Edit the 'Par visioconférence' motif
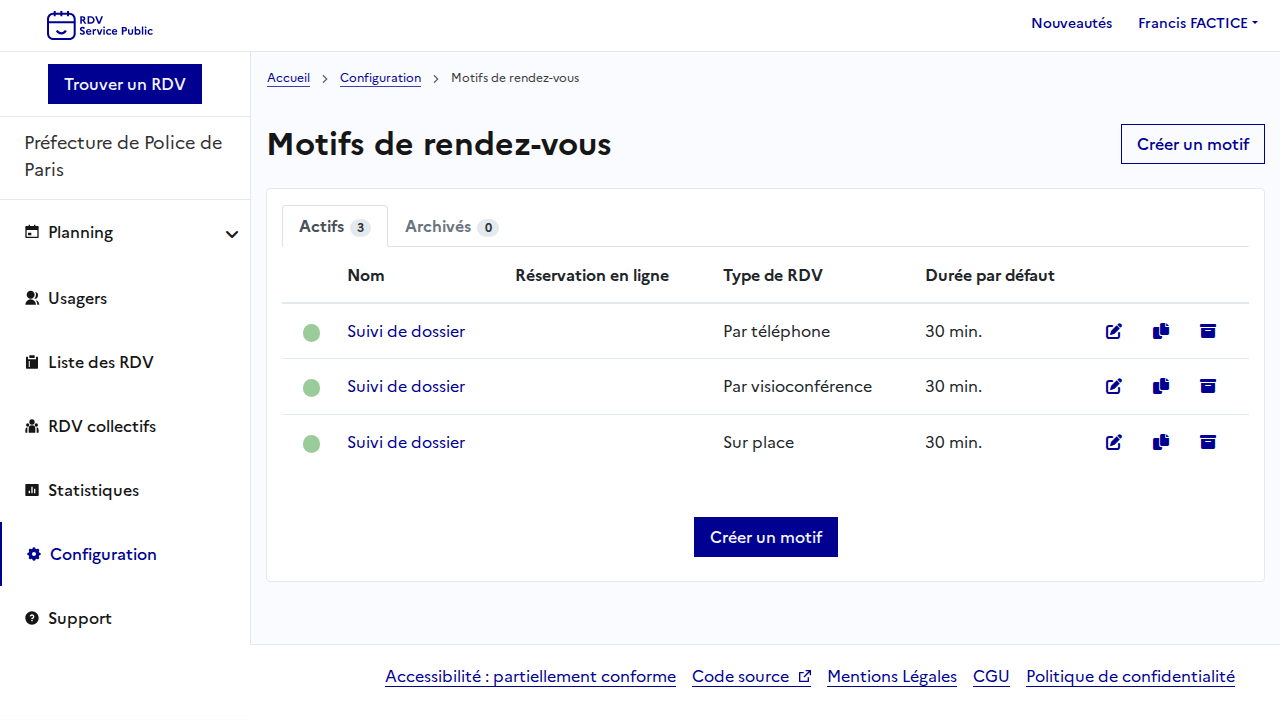The width and height of the screenshot is (1280, 720). [x=1113, y=386]
